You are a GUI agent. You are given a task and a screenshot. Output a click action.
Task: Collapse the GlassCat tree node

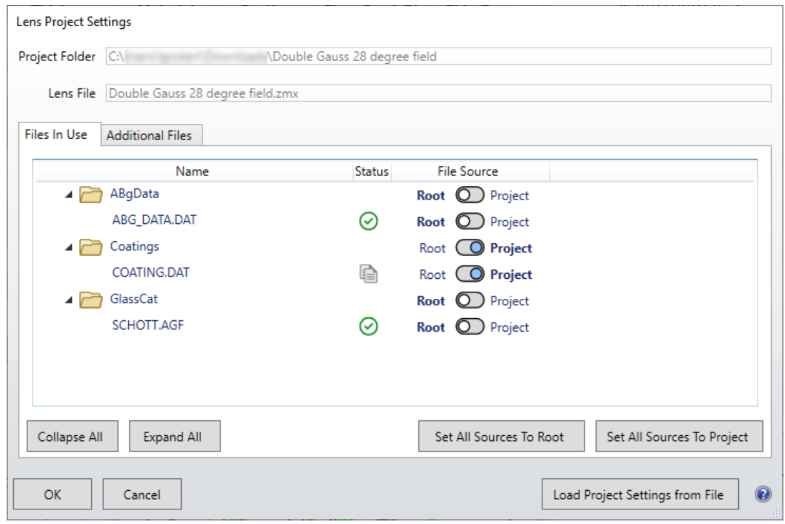pyautogui.click(x=69, y=300)
